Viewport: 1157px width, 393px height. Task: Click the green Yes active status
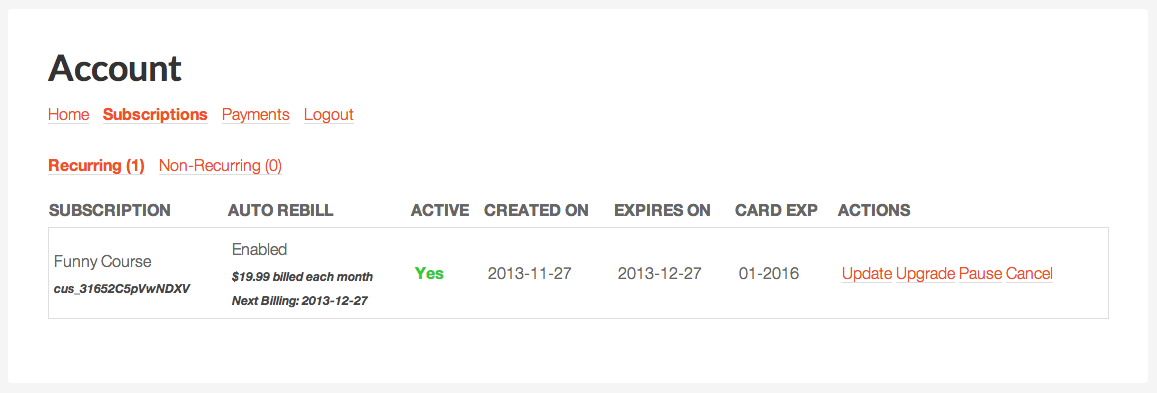[429, 274]
